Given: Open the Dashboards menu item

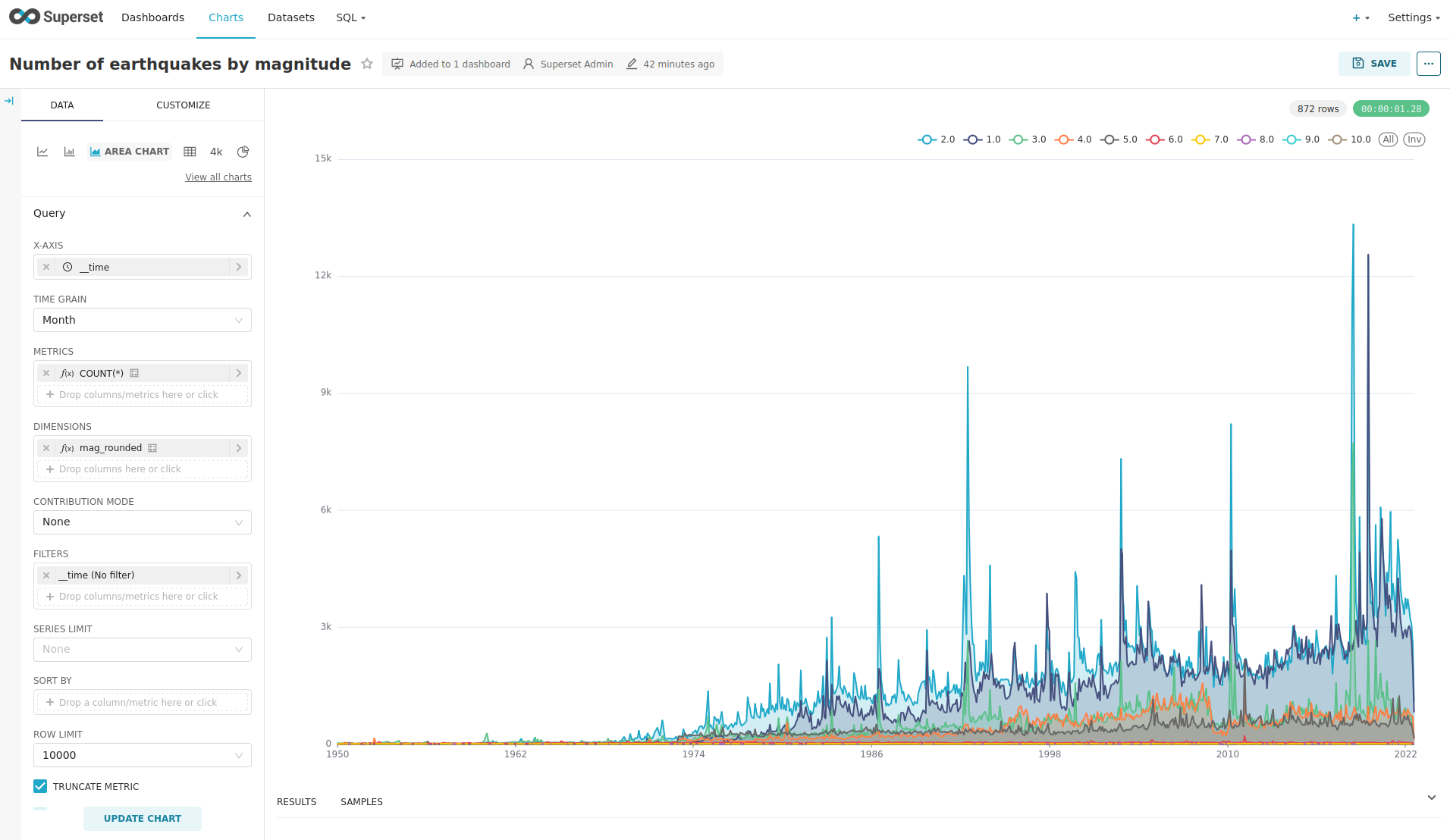Looking at the screenshot, I should point(152,17).
